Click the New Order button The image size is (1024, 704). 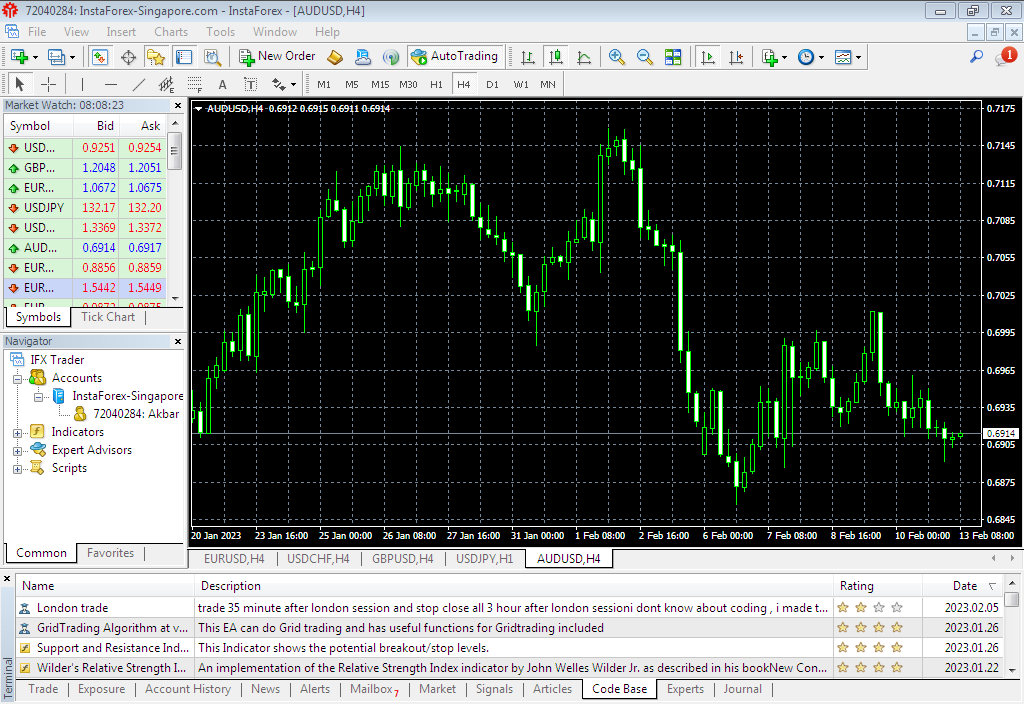277,57
